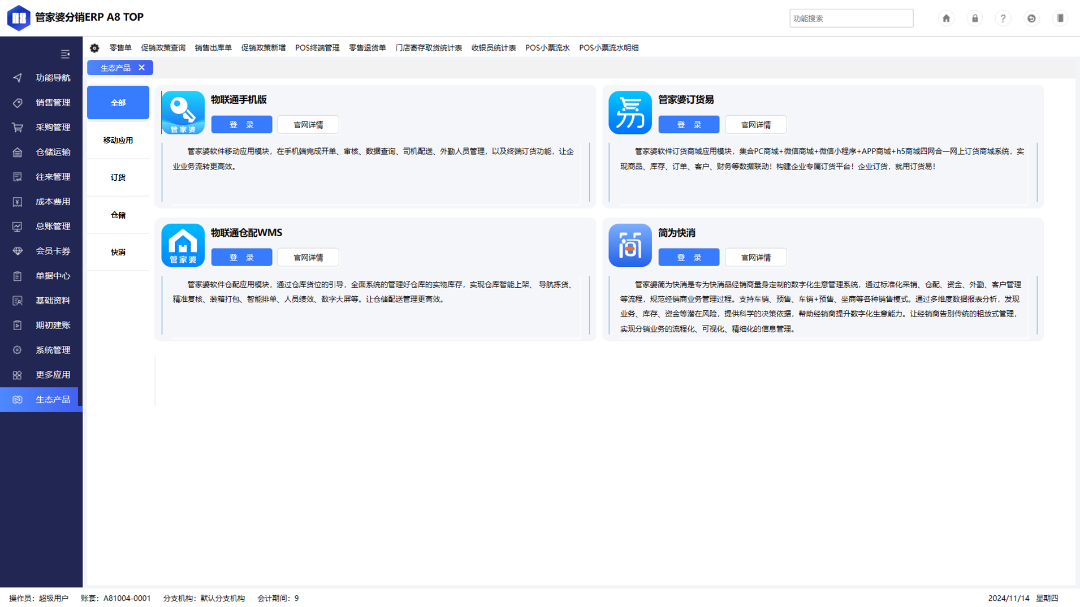
Task: Click the 成本费用 sidebar icon
Action: click(17, 202)
